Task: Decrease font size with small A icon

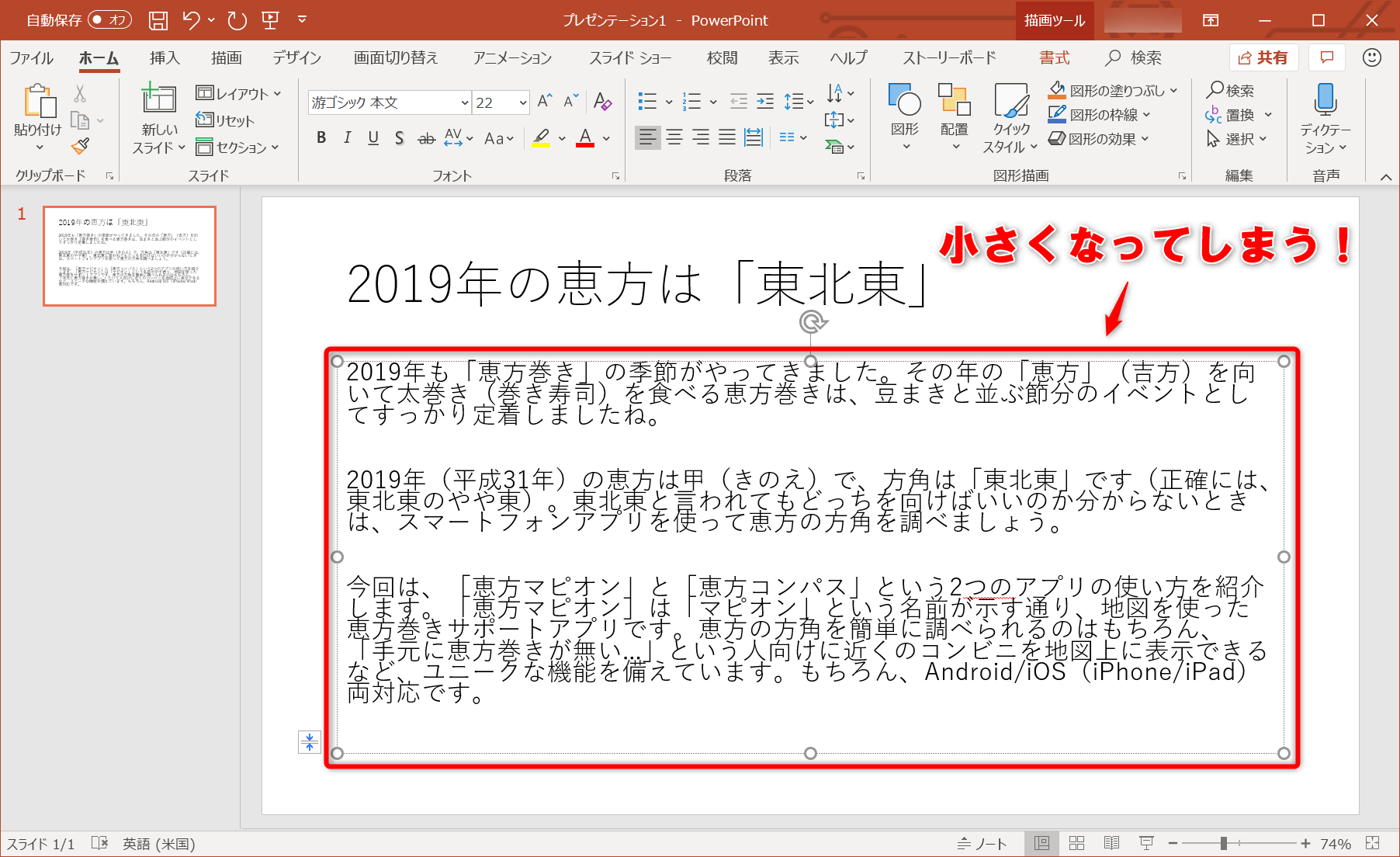Action: click(x=571, y=101)
